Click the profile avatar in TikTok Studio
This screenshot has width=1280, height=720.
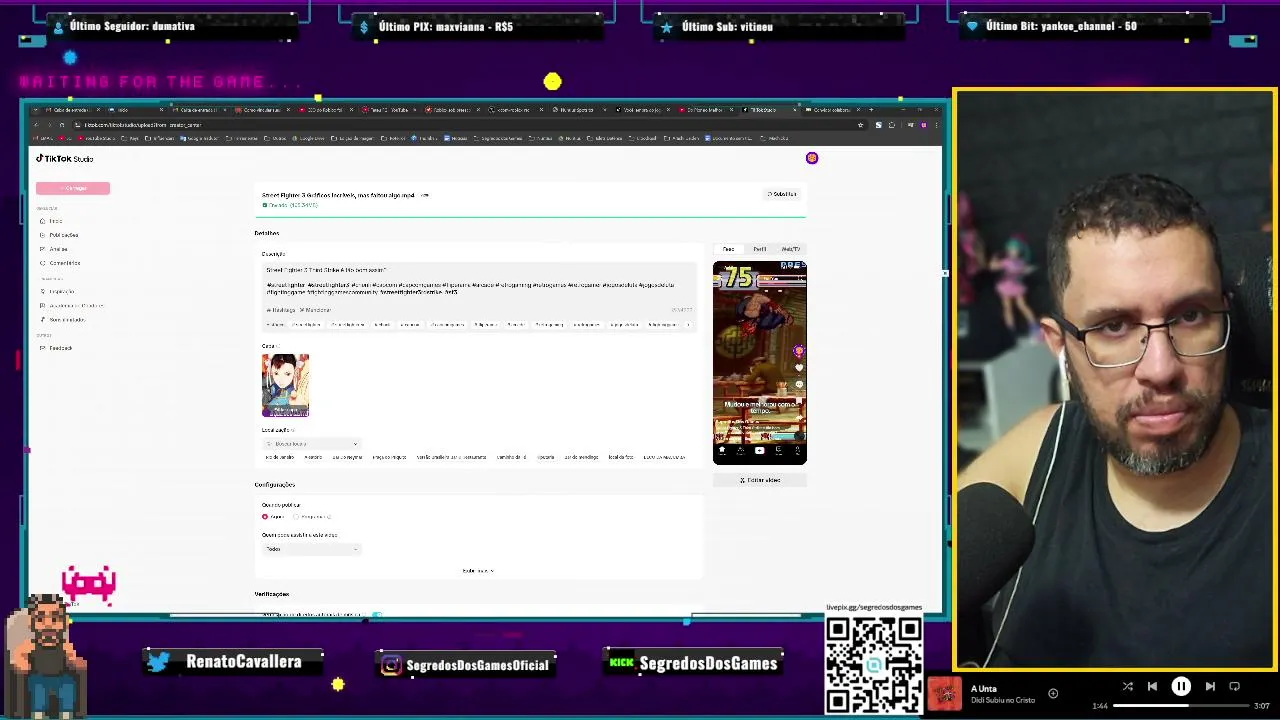pyautogui.click(x=812, y=158)
